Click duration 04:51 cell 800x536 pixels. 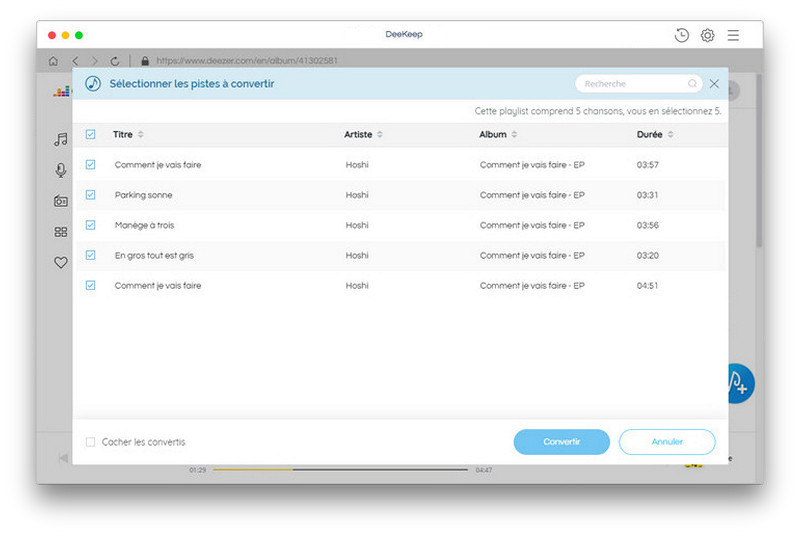click(647, 285)
